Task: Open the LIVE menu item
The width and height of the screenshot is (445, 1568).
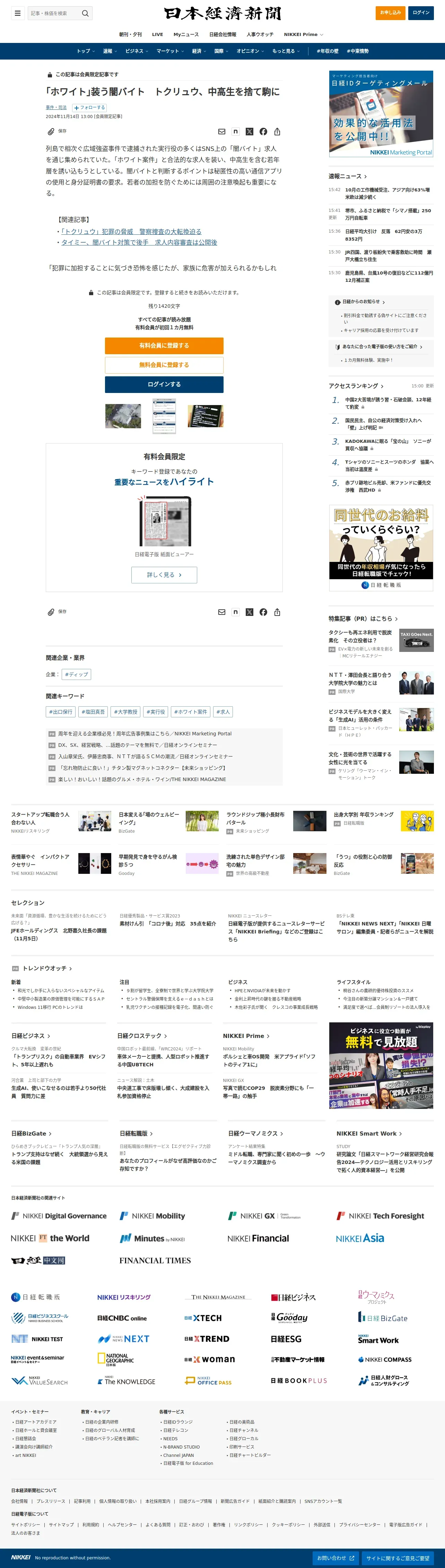Action: click(157, 34)
